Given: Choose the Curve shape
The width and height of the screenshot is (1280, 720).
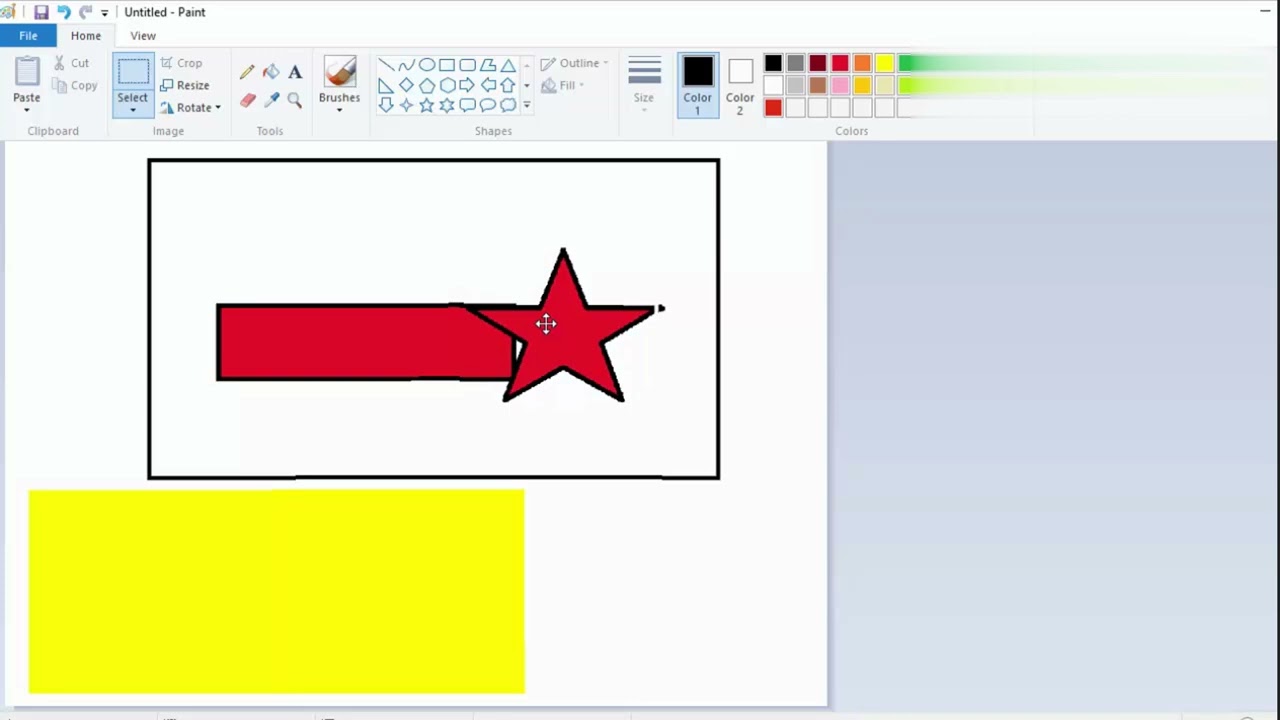Looking at the screenshot, I should (406, 65).
